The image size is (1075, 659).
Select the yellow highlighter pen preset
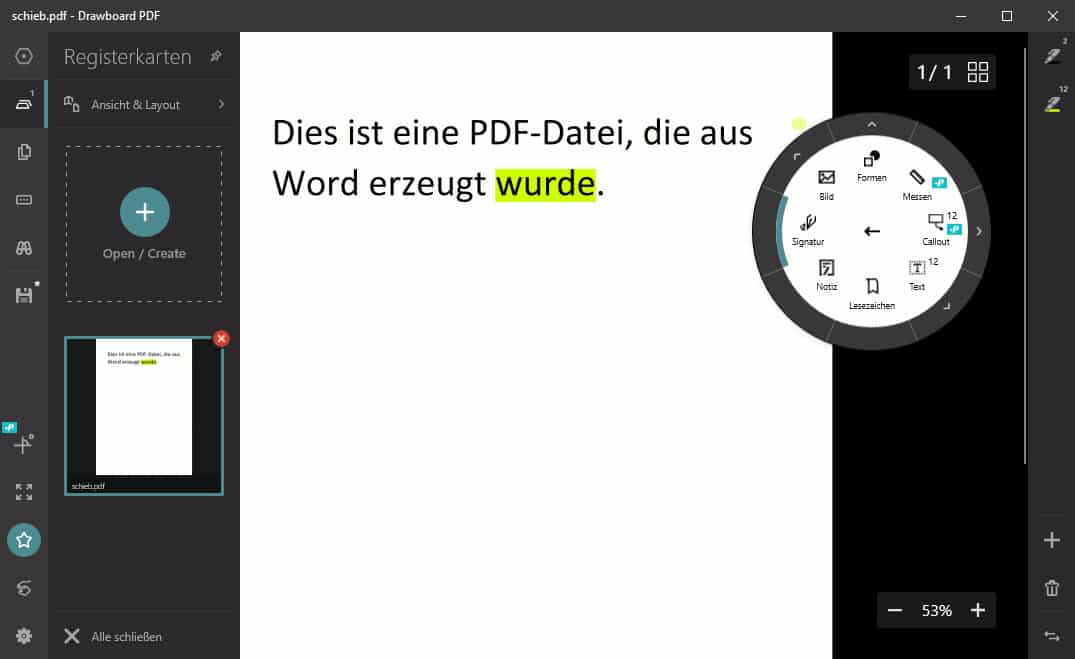1052,103
